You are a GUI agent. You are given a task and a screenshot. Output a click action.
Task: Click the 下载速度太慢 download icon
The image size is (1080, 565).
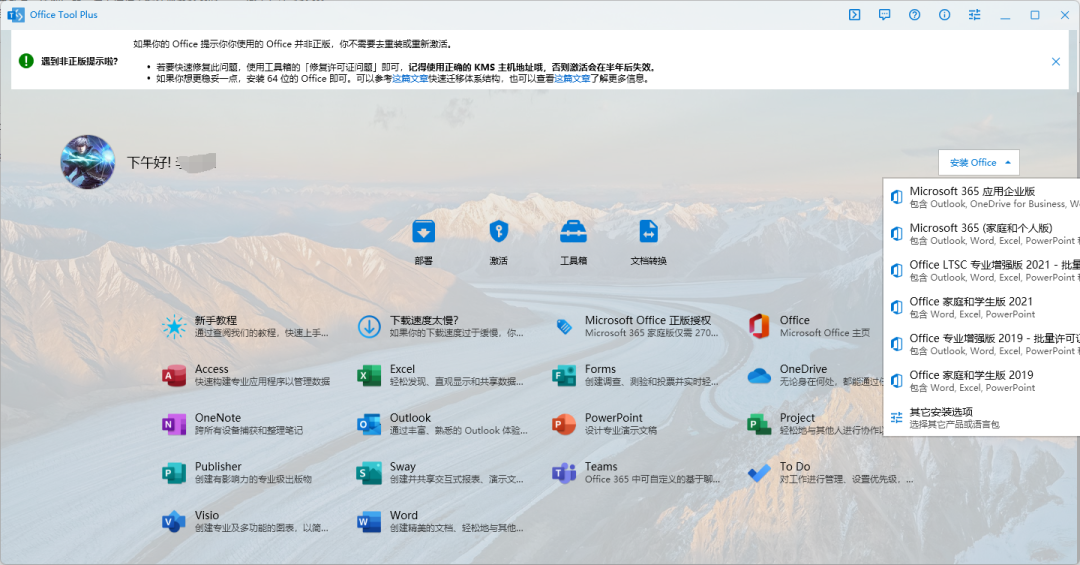coord(369,327)
